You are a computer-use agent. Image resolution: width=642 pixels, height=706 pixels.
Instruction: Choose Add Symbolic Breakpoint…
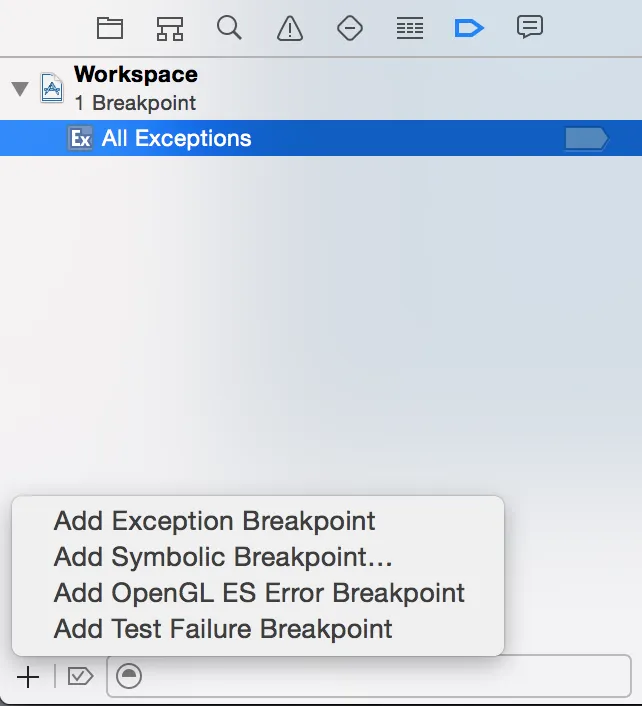223,557
